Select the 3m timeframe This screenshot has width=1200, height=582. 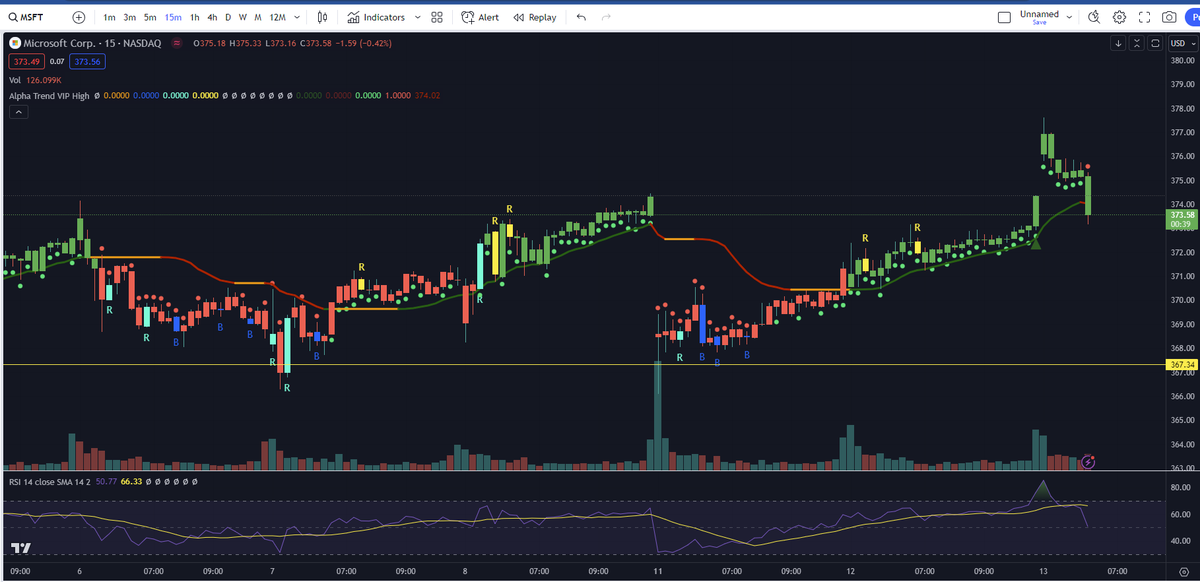point(129,17)
